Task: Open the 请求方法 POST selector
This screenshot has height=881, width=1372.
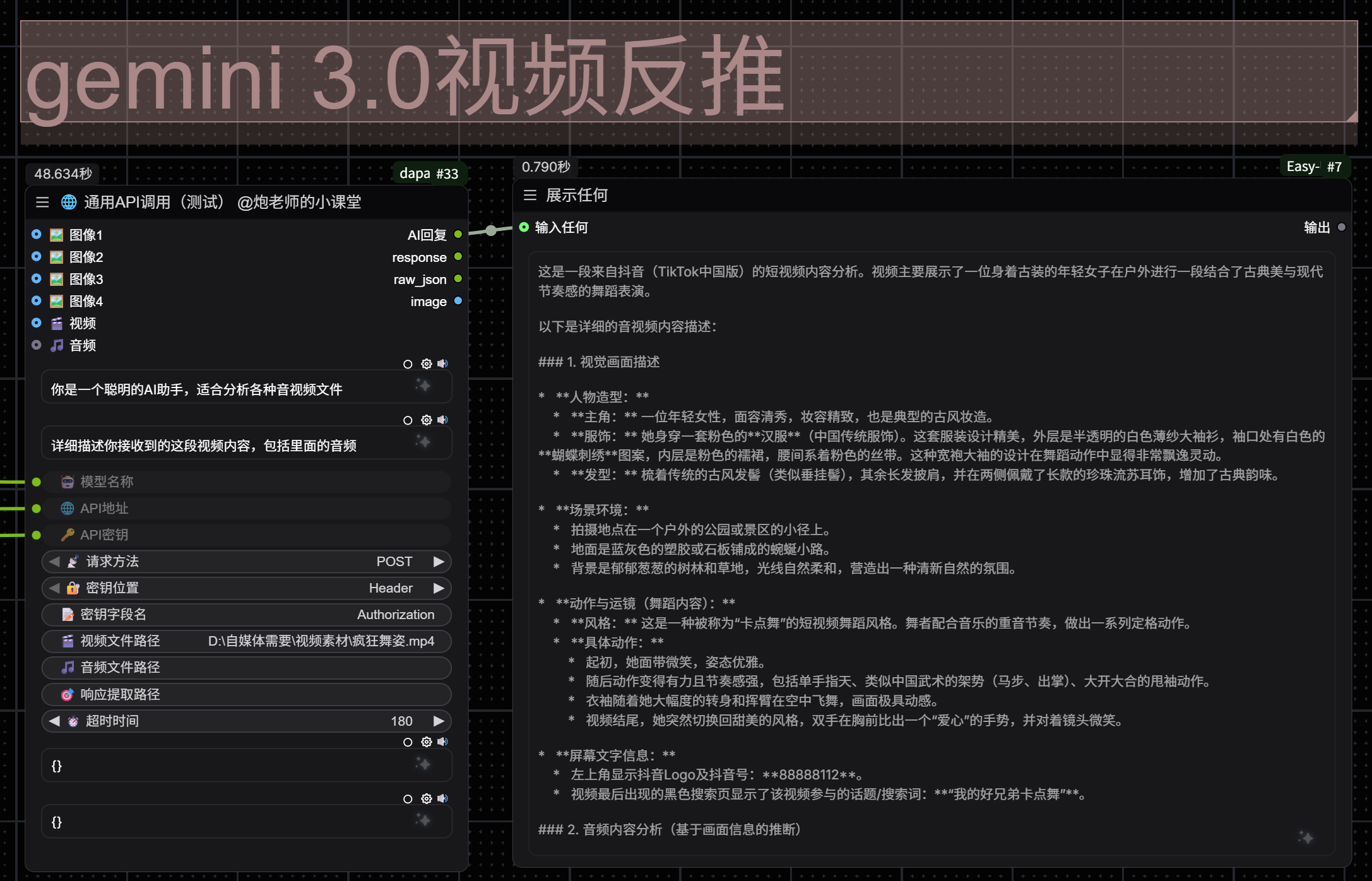Action: point(247,561)
